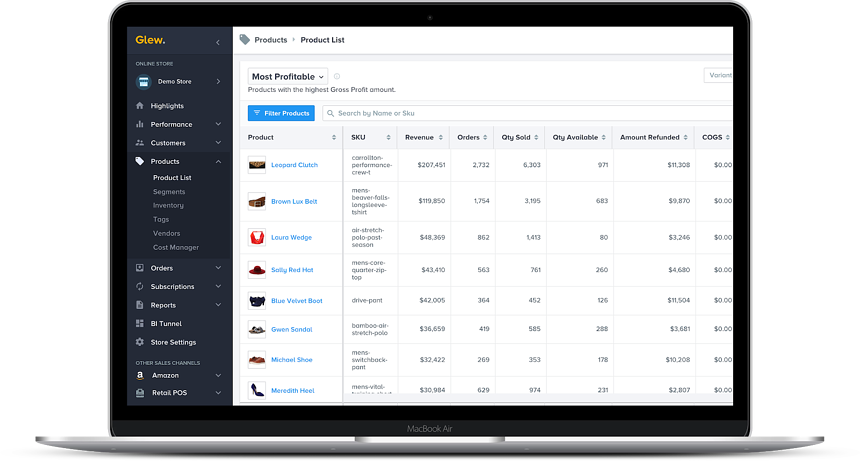Sort by Amount Refunded column arrows
Viewport: 860px width, 461px height.
pyautogui.click(x=686, y=138)
